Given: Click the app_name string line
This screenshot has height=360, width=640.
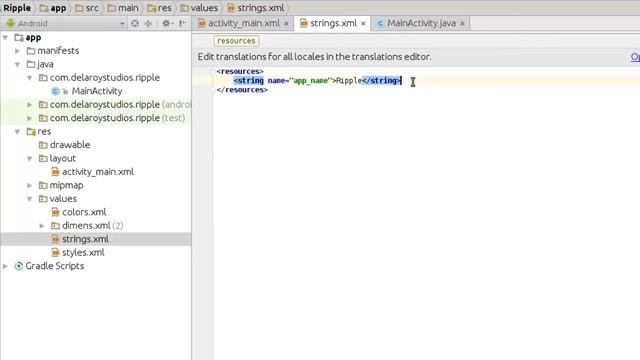Looking at the screenshot, I should coord(317,80).
